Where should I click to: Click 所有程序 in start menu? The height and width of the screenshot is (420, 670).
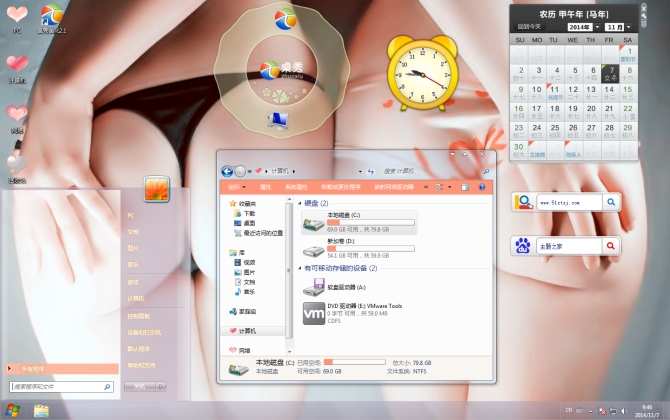click(x=62, y=369)
